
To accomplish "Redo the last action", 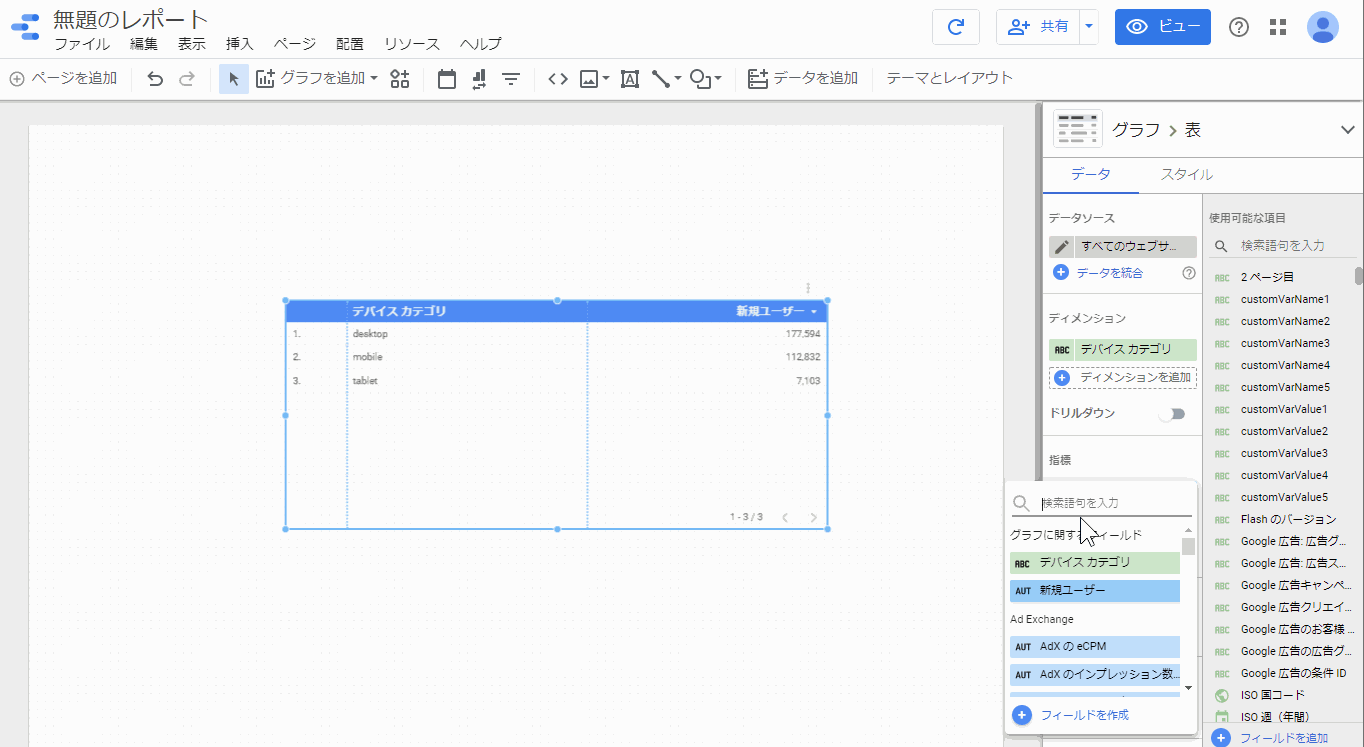I will click(x=187, y=78).
